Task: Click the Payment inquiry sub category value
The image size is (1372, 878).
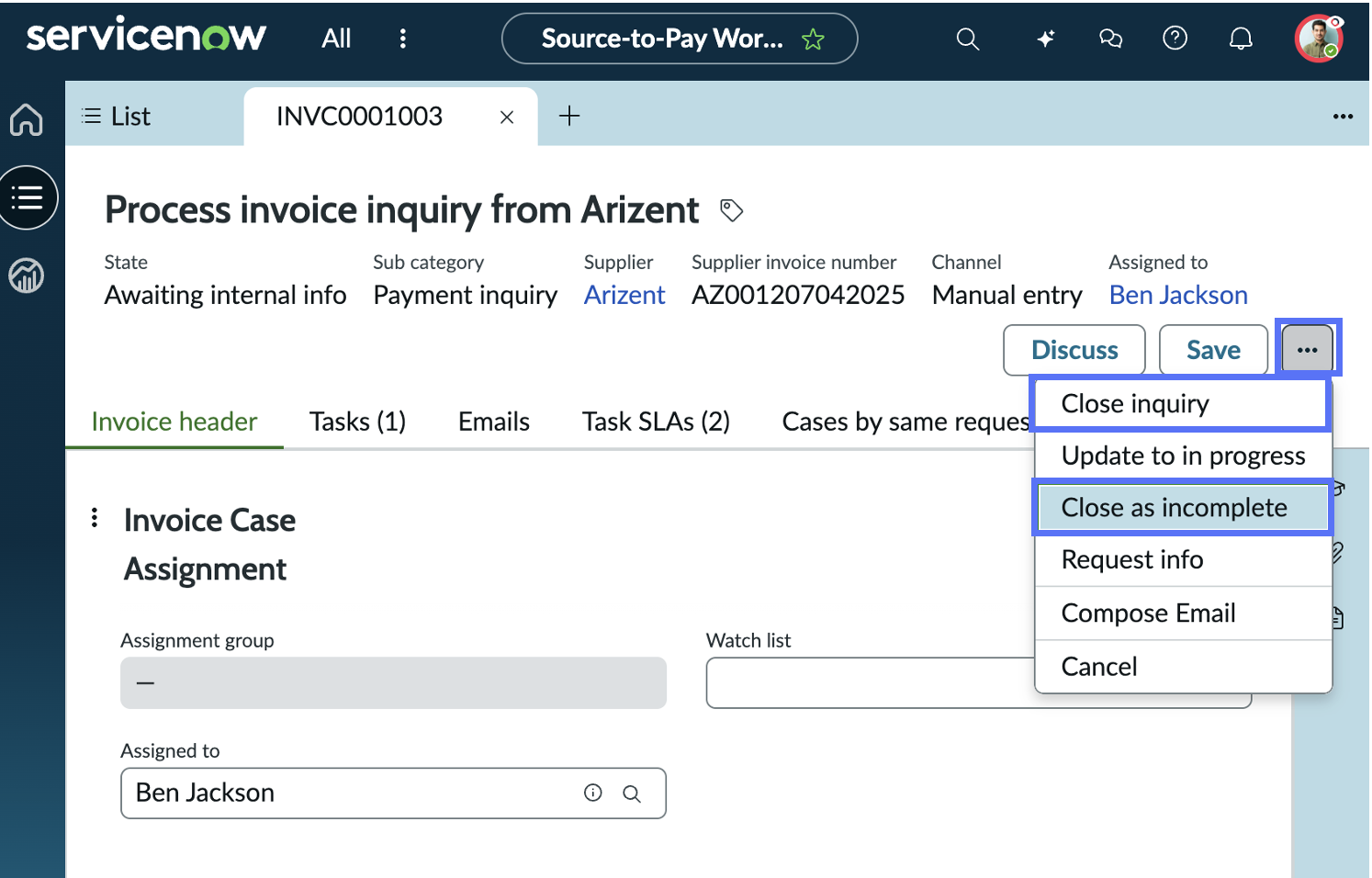Action: point(465,295)
